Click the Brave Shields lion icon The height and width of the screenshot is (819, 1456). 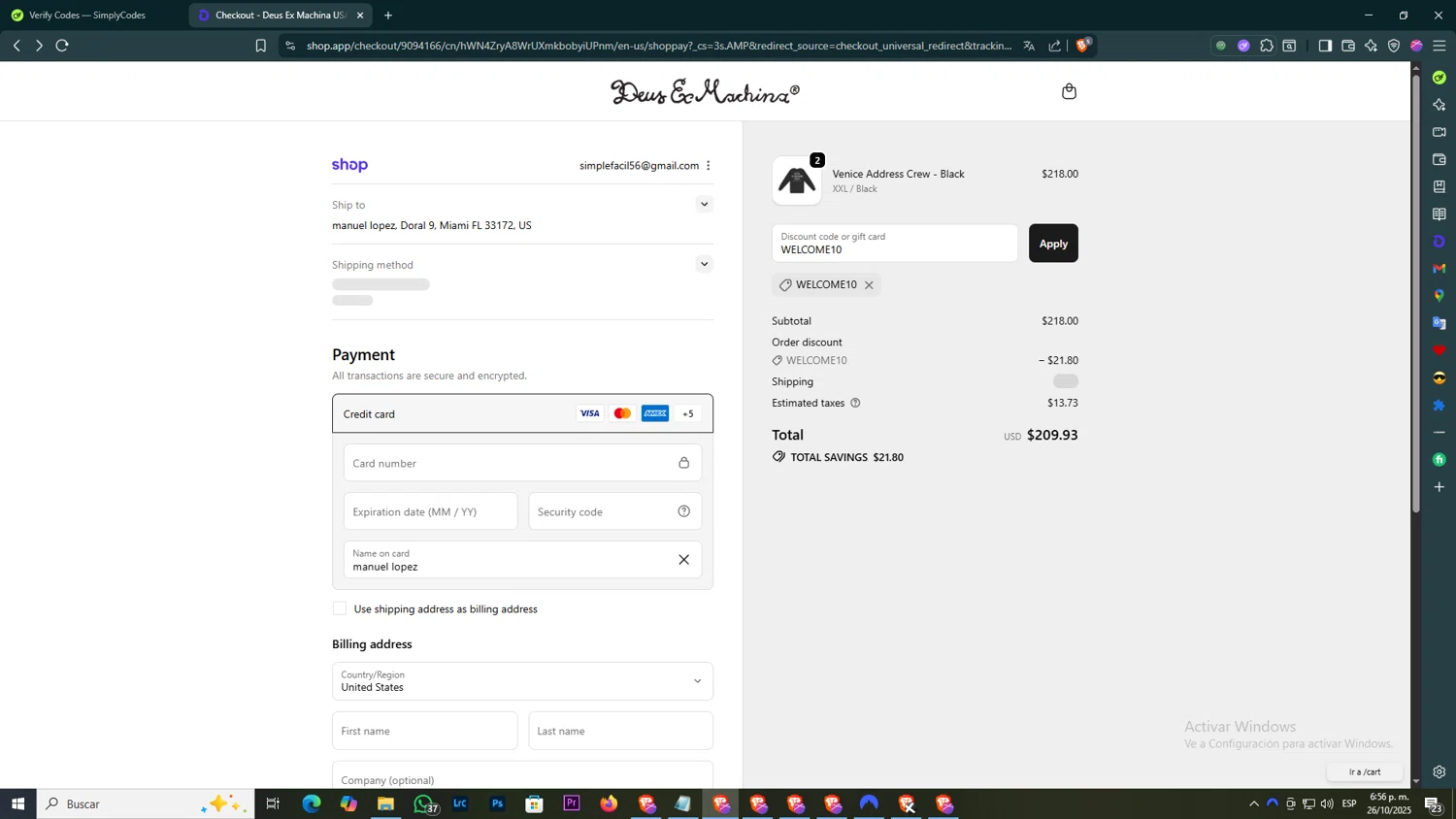click(1083, 46)
